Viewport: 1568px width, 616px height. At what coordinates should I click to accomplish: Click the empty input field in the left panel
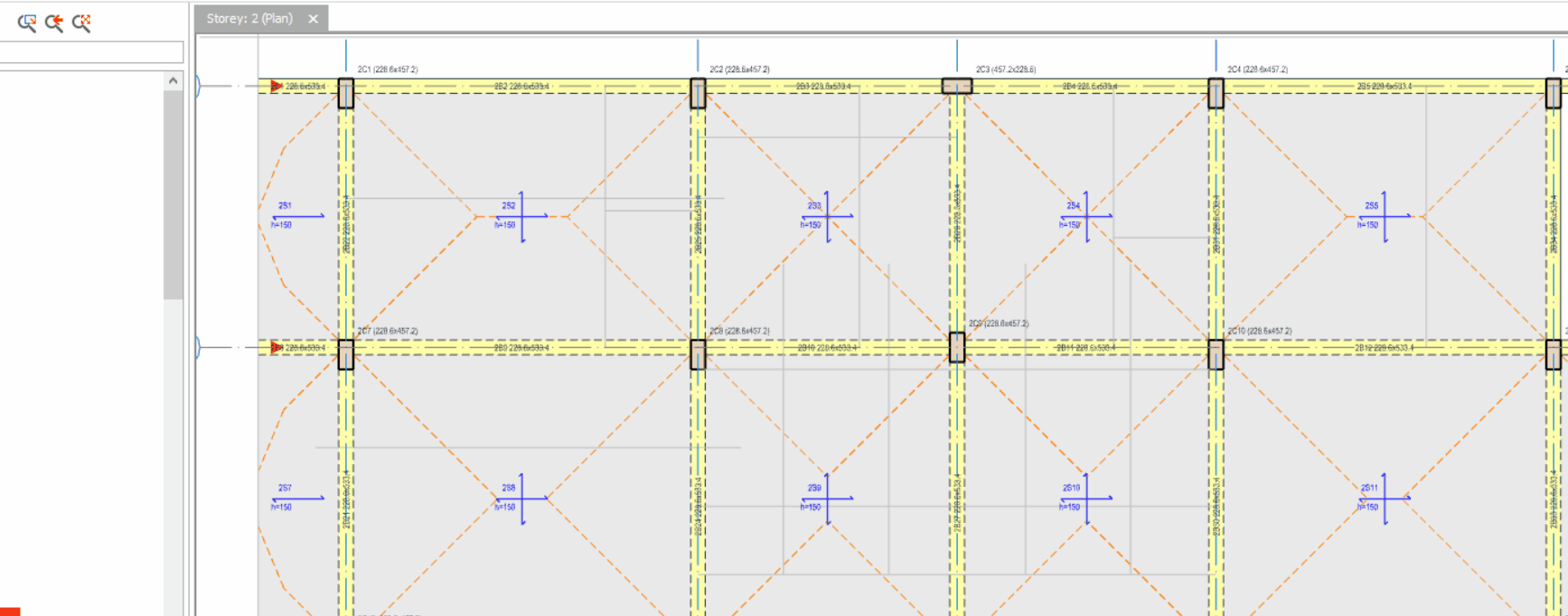90,52
